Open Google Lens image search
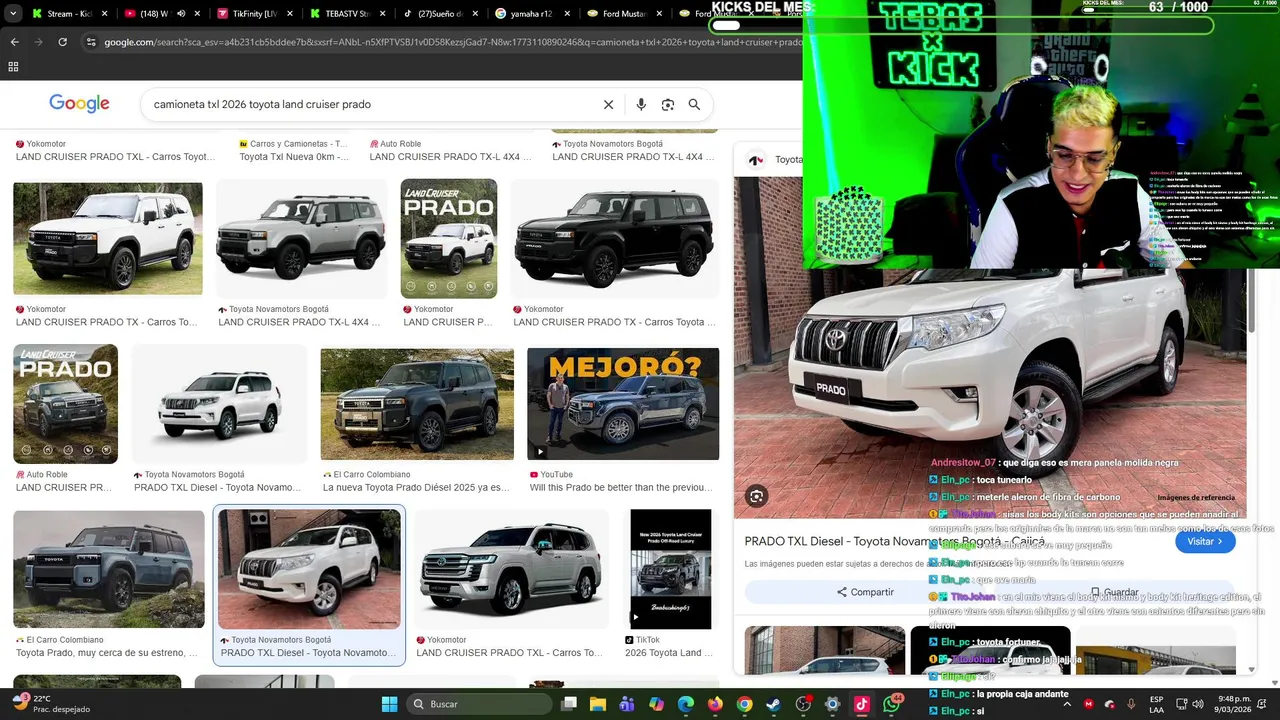 pyautogui.click(x=668, y=105)
